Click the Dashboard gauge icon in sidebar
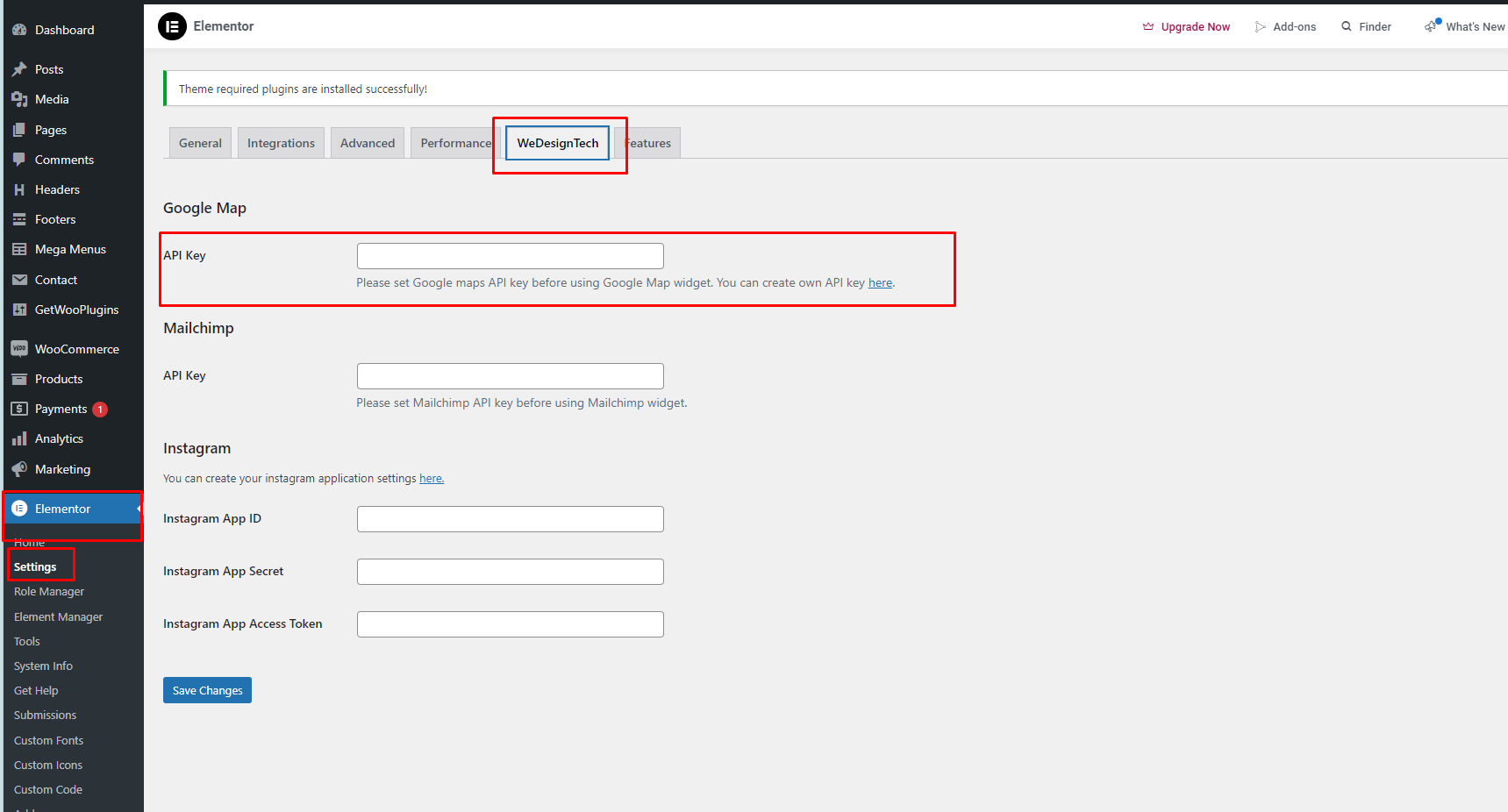Screen dimensions: 1508x812 pyautogui.click(x=19, y=30)
